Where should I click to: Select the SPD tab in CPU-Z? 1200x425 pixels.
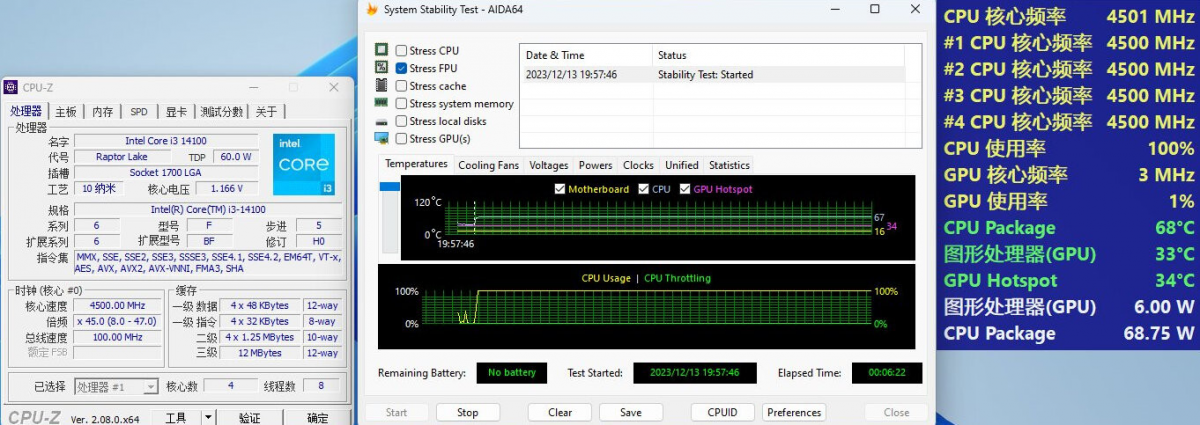[x=139, y=111]
